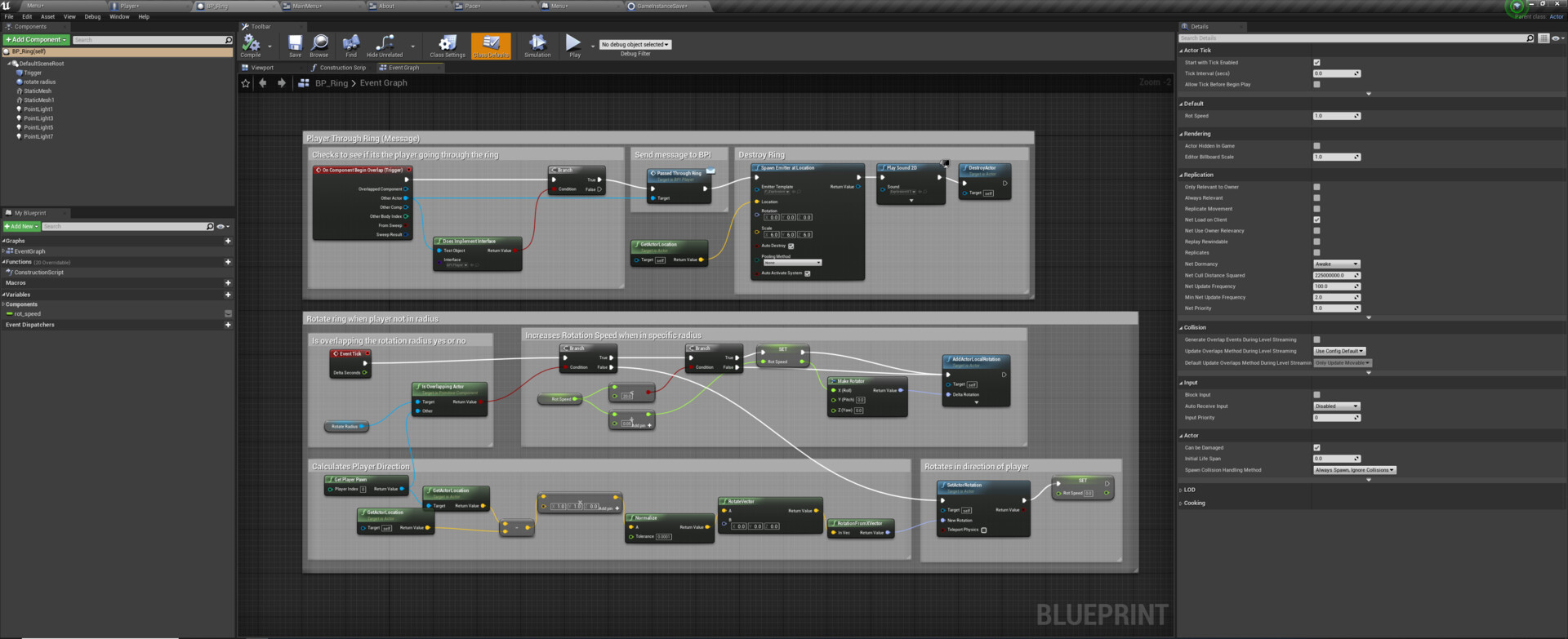This screenshot has height=639, width=1568.
Task: Click the Add New button
Action: tap(21, 227)
